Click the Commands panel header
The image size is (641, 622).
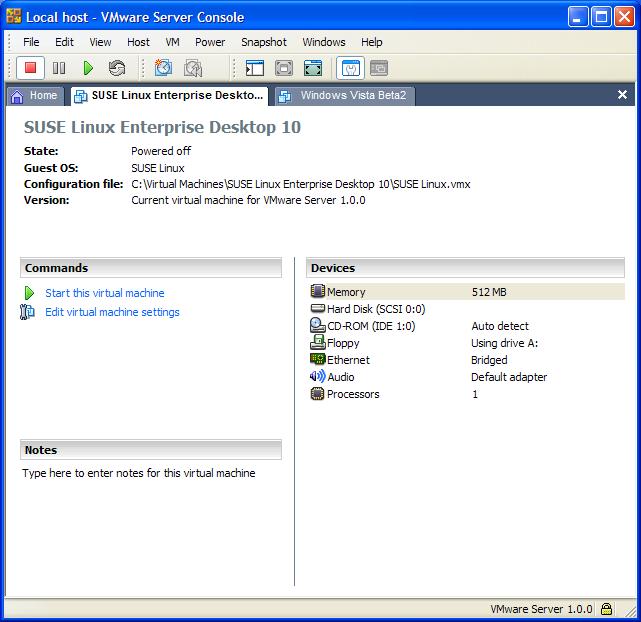coord(151,268)
